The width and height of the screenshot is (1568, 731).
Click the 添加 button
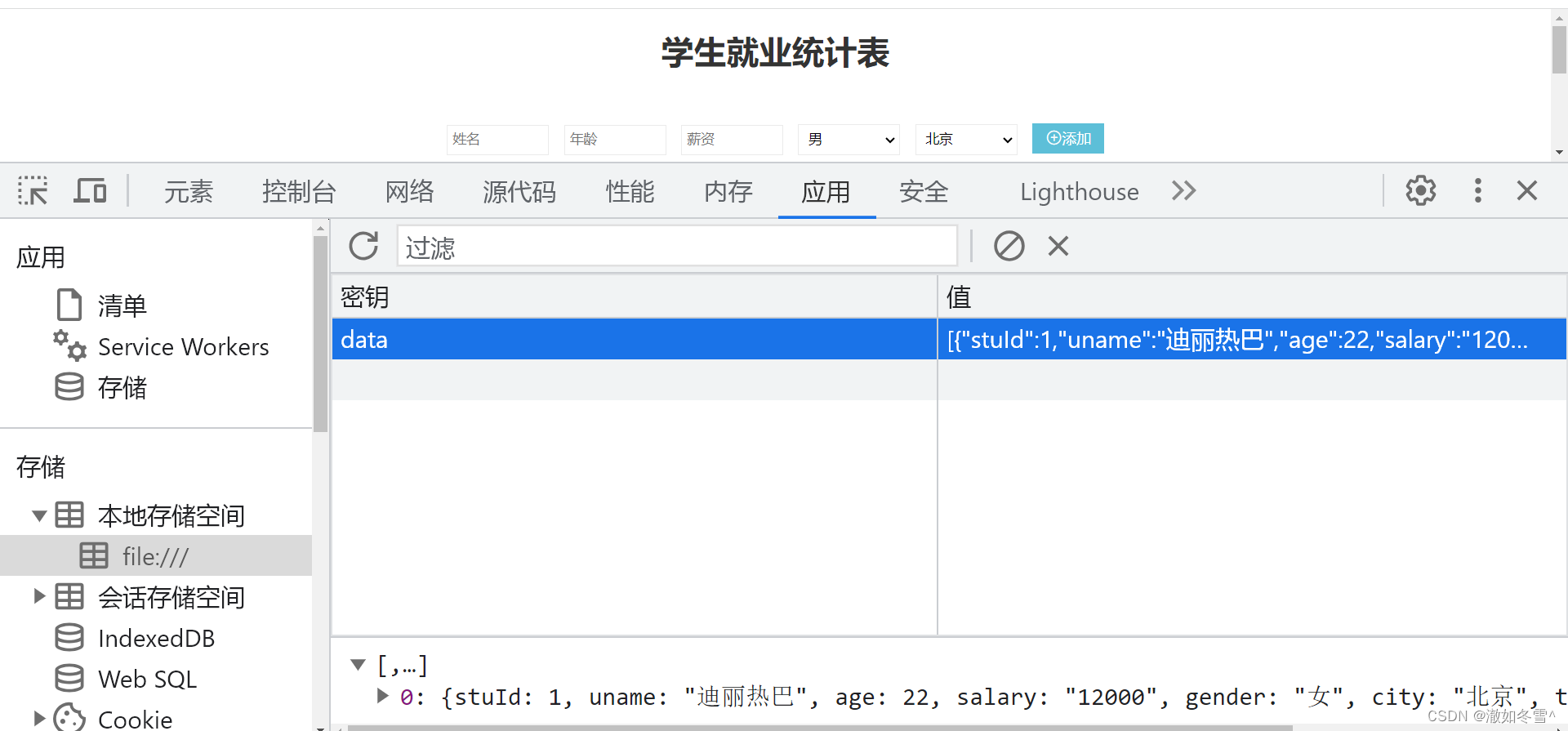1068,139
